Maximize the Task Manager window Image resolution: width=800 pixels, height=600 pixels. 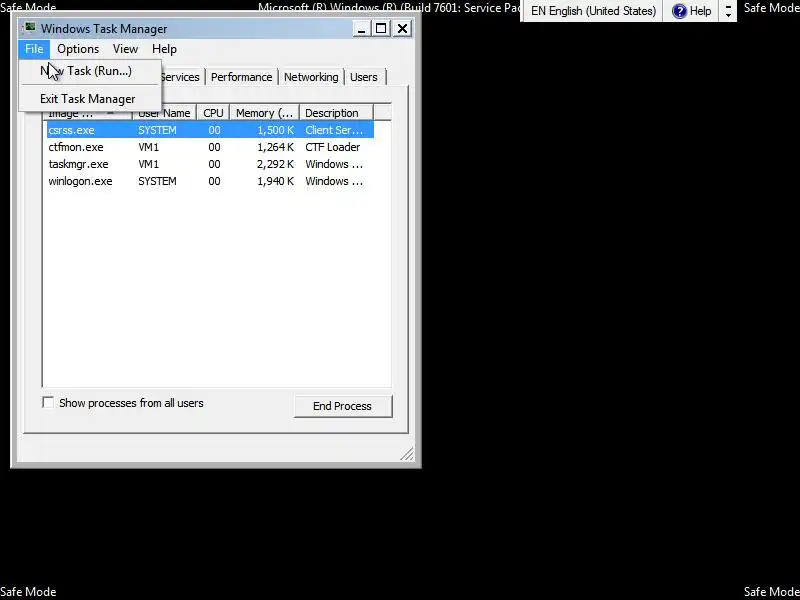pos(381,29)
